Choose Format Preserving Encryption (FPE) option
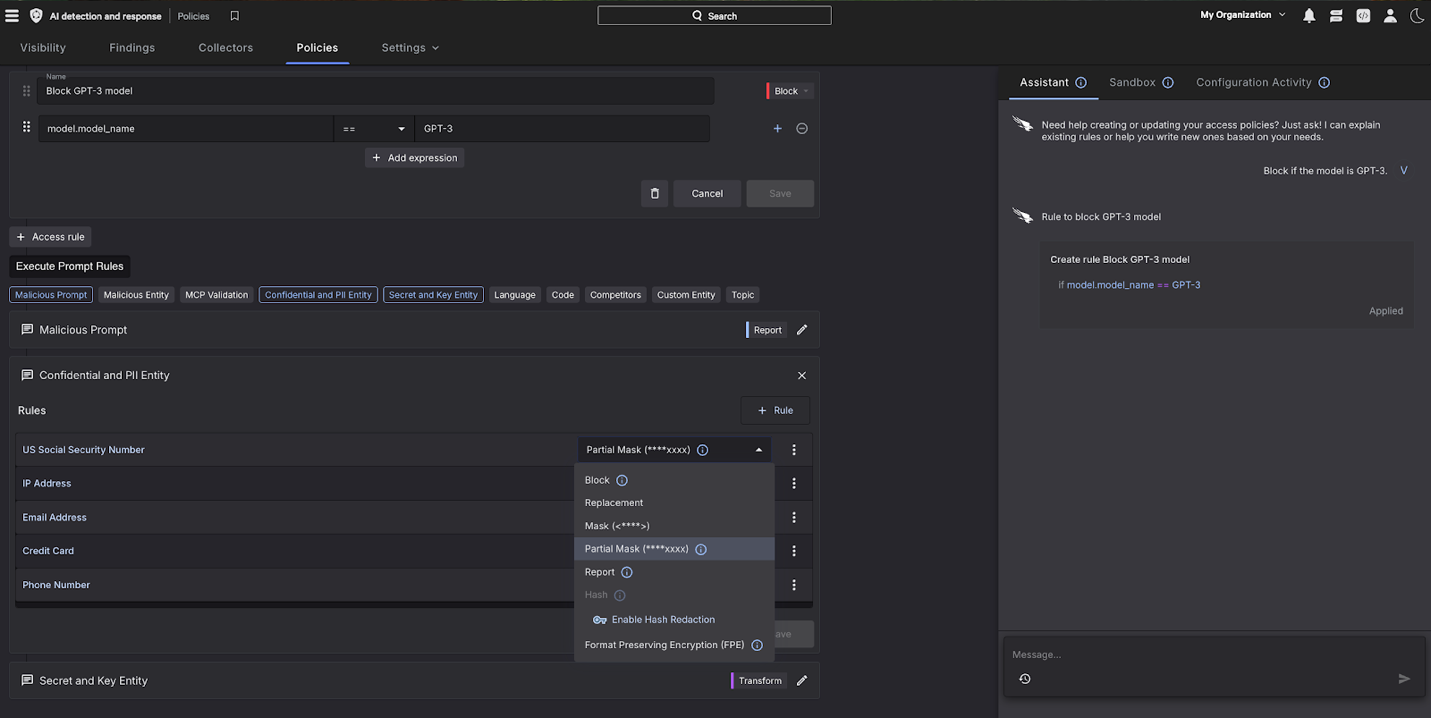Image resolution: width=1431 pixels, height=718 pixels. click(664, 645)
